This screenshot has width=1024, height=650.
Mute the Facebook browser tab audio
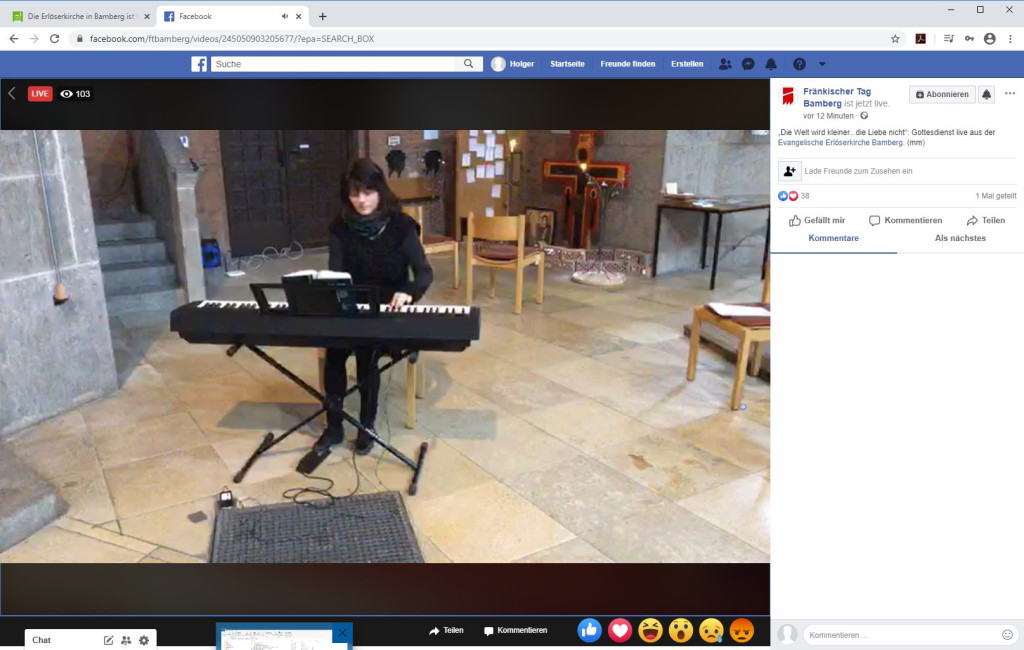(x=285, y=16)
